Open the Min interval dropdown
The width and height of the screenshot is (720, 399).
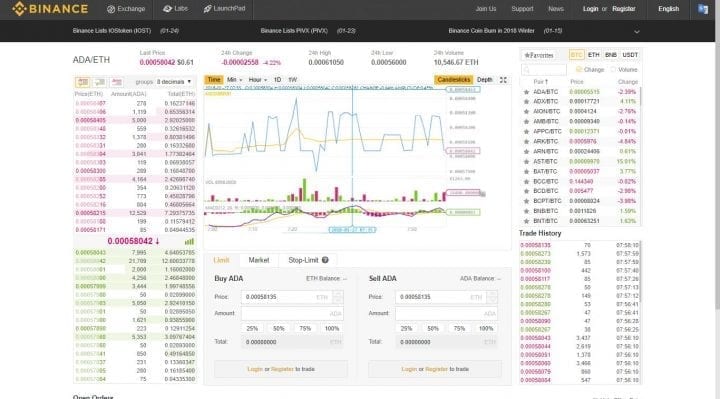[234, 80]
